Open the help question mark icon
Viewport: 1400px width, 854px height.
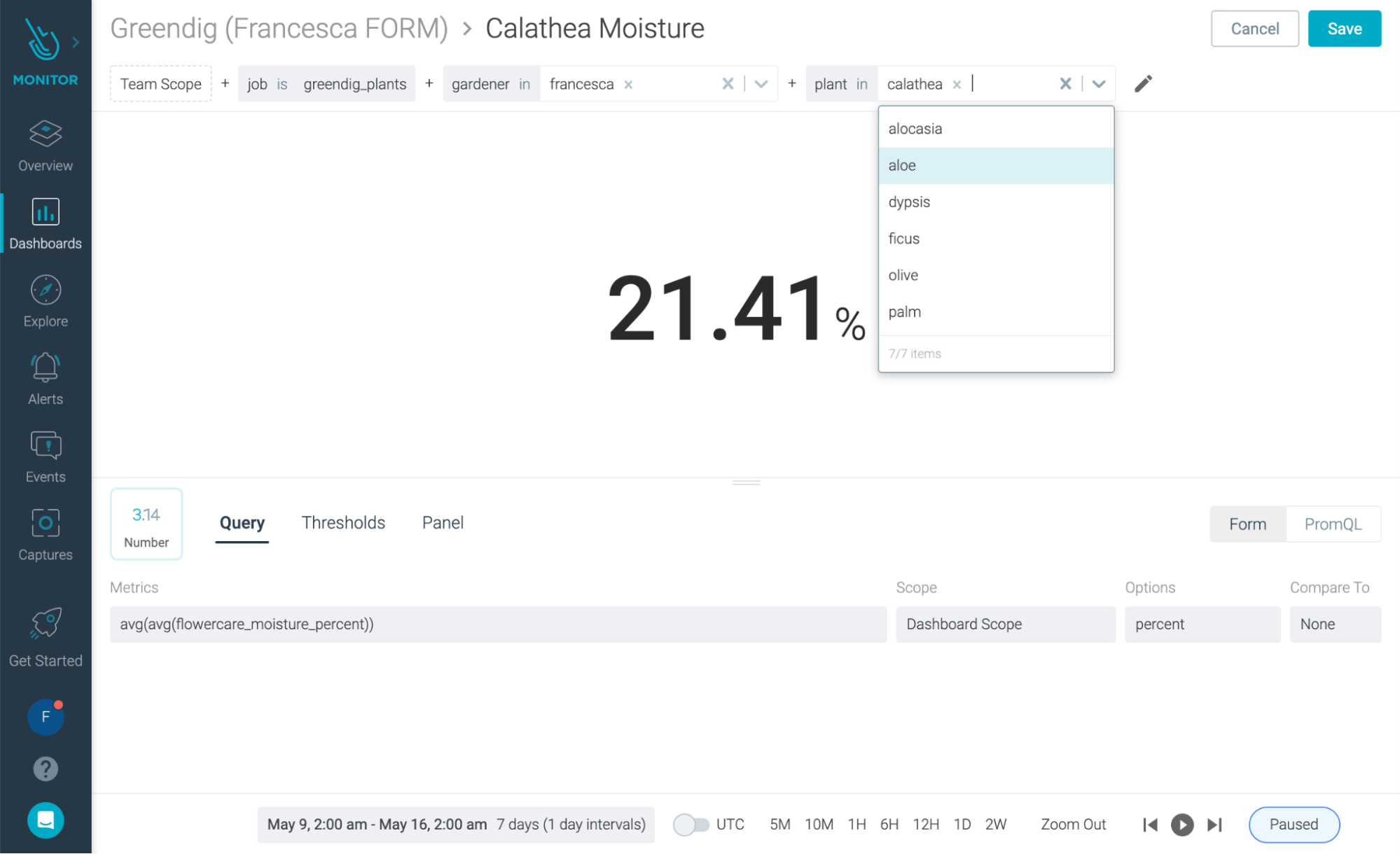click(46, 769)
